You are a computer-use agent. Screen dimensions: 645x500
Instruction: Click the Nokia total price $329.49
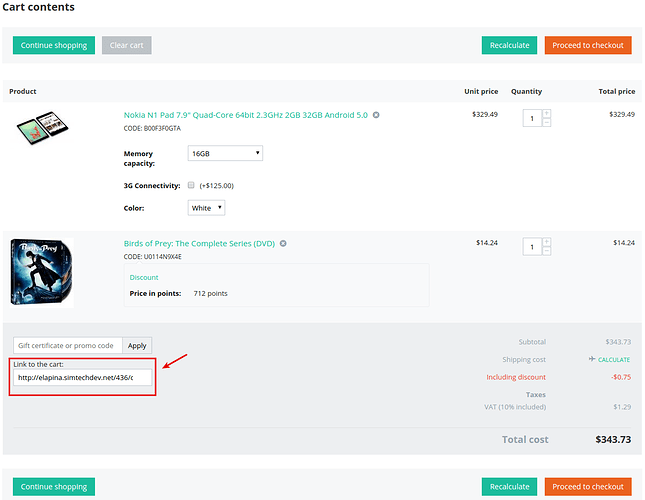click(622, 114)
